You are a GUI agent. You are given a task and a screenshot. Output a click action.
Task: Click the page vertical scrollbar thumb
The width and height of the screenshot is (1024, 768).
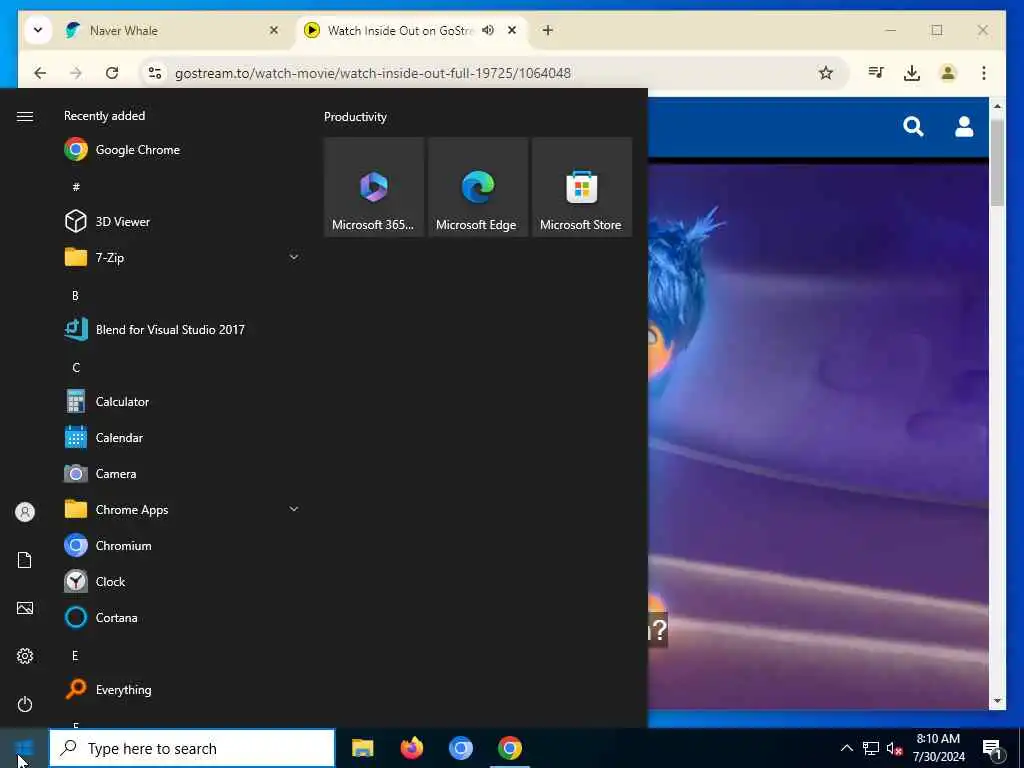tap(997, 163)
